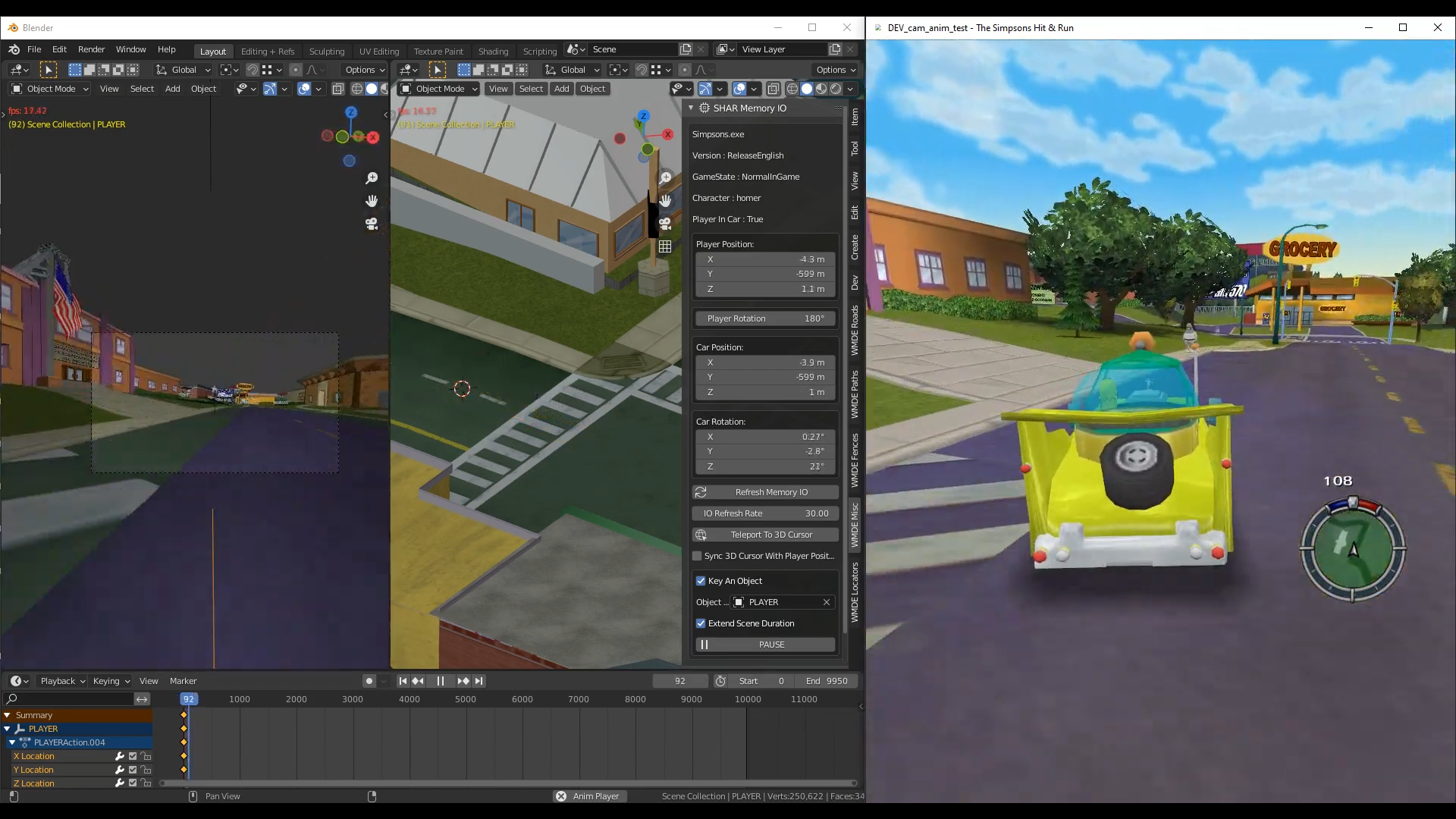
Task: Jump to timeline start frame
Action: (x=403, y=681)
